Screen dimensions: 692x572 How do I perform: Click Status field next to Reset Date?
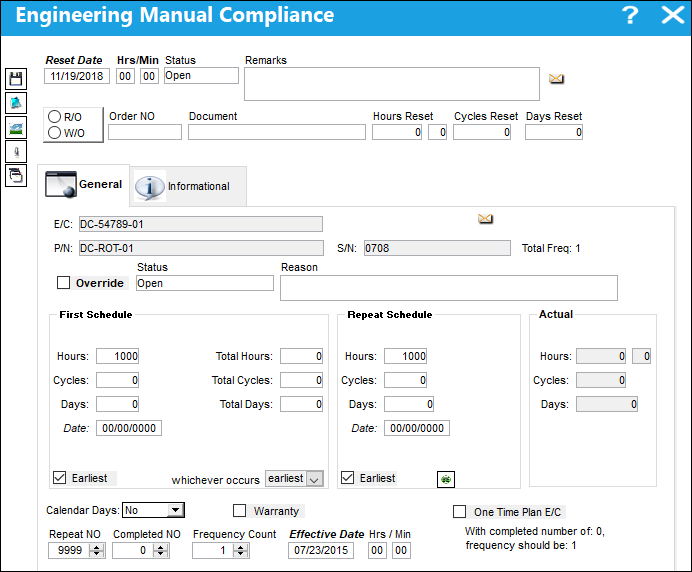coord(201,75)
